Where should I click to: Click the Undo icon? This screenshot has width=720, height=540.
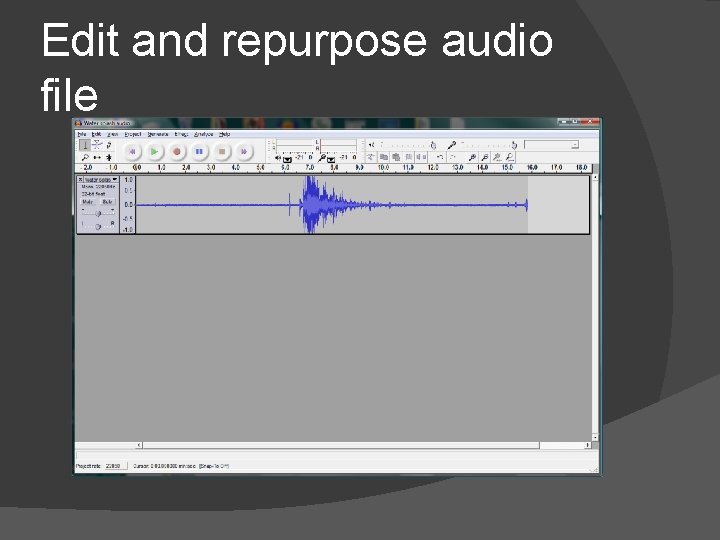click(x=440, y=157)
